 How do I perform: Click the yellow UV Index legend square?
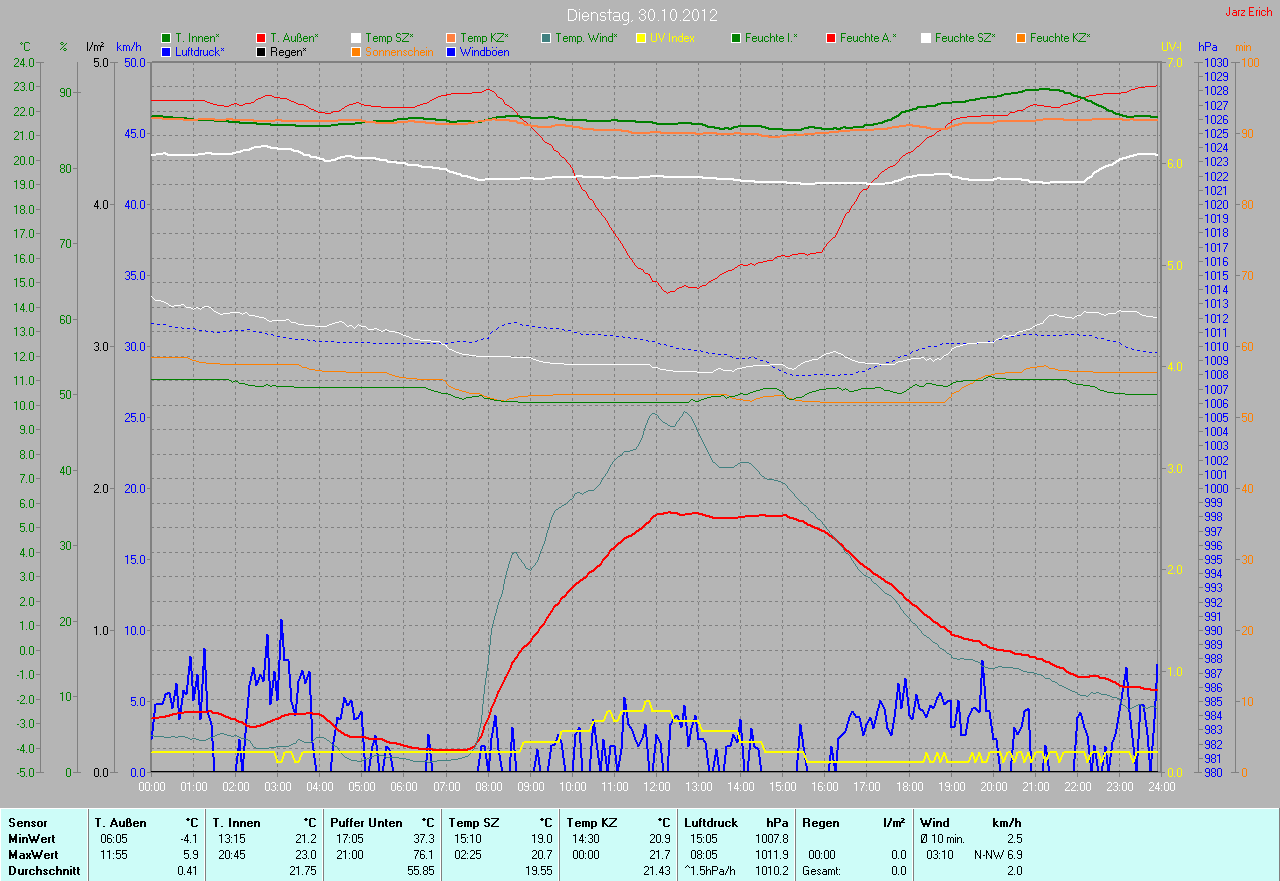pos(641,38)
